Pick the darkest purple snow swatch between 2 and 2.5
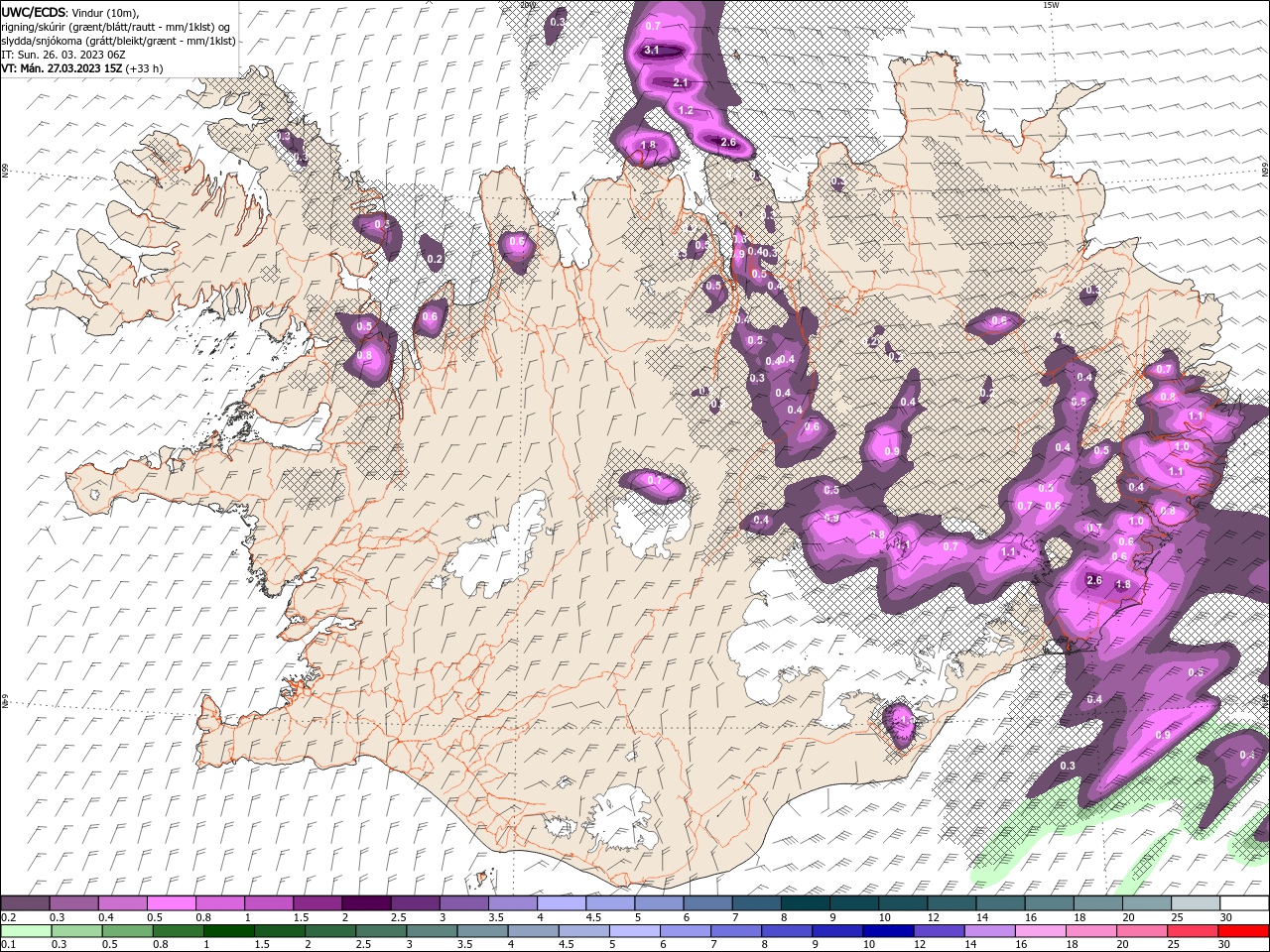 point(366,903)
